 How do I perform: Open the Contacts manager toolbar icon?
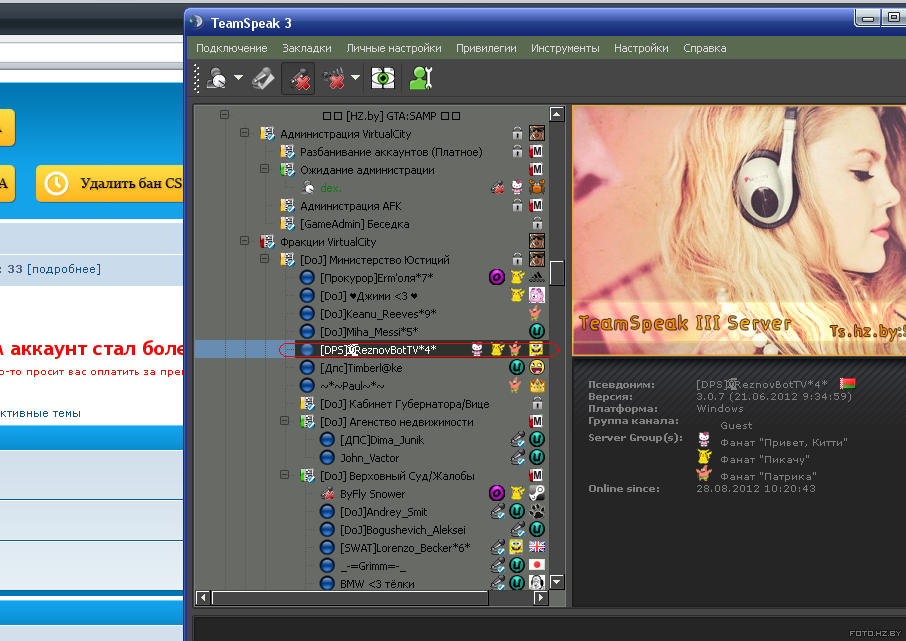click(421, 78)
